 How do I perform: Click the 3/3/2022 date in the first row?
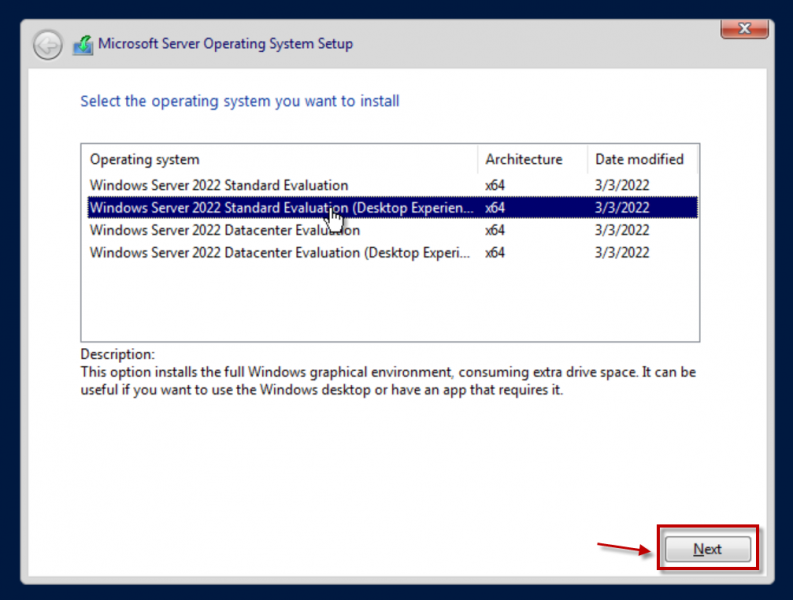pos(622,185)
